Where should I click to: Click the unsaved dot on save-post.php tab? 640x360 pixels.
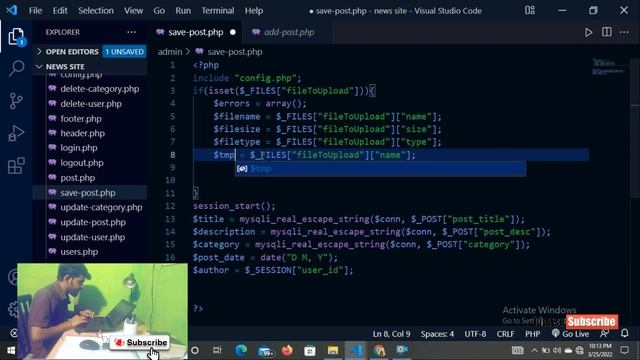pos(233,32)
